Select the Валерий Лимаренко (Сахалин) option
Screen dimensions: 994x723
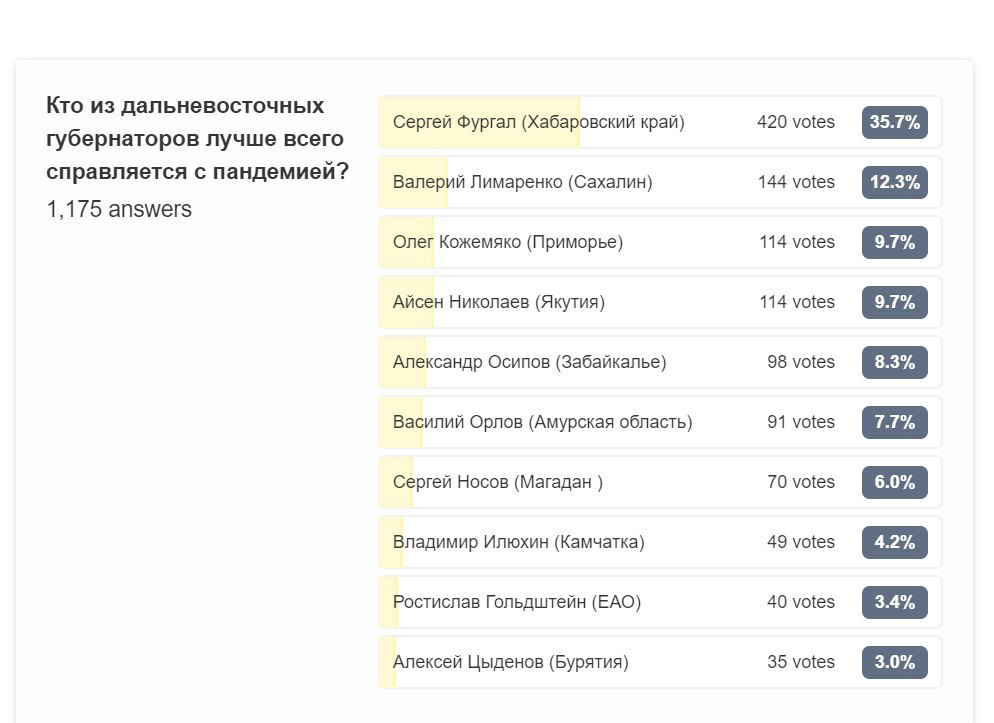[x=660, y=182]
